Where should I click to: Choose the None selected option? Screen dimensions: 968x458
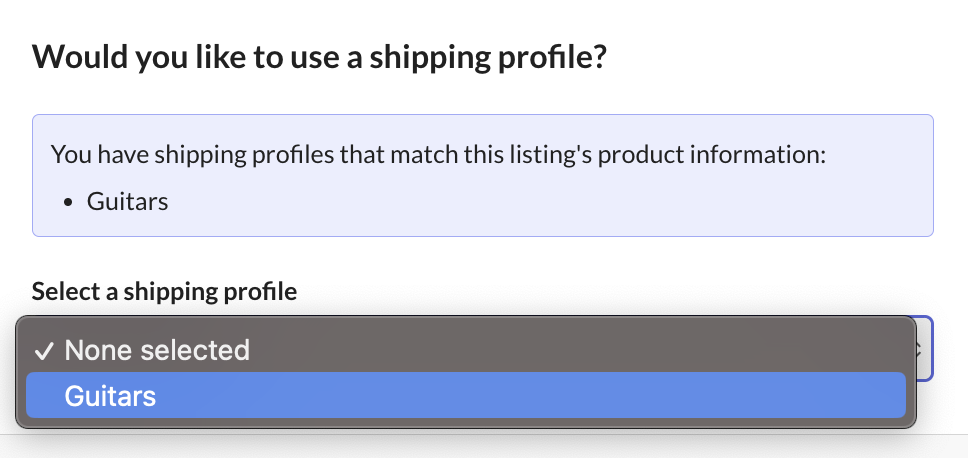[157, 350]
